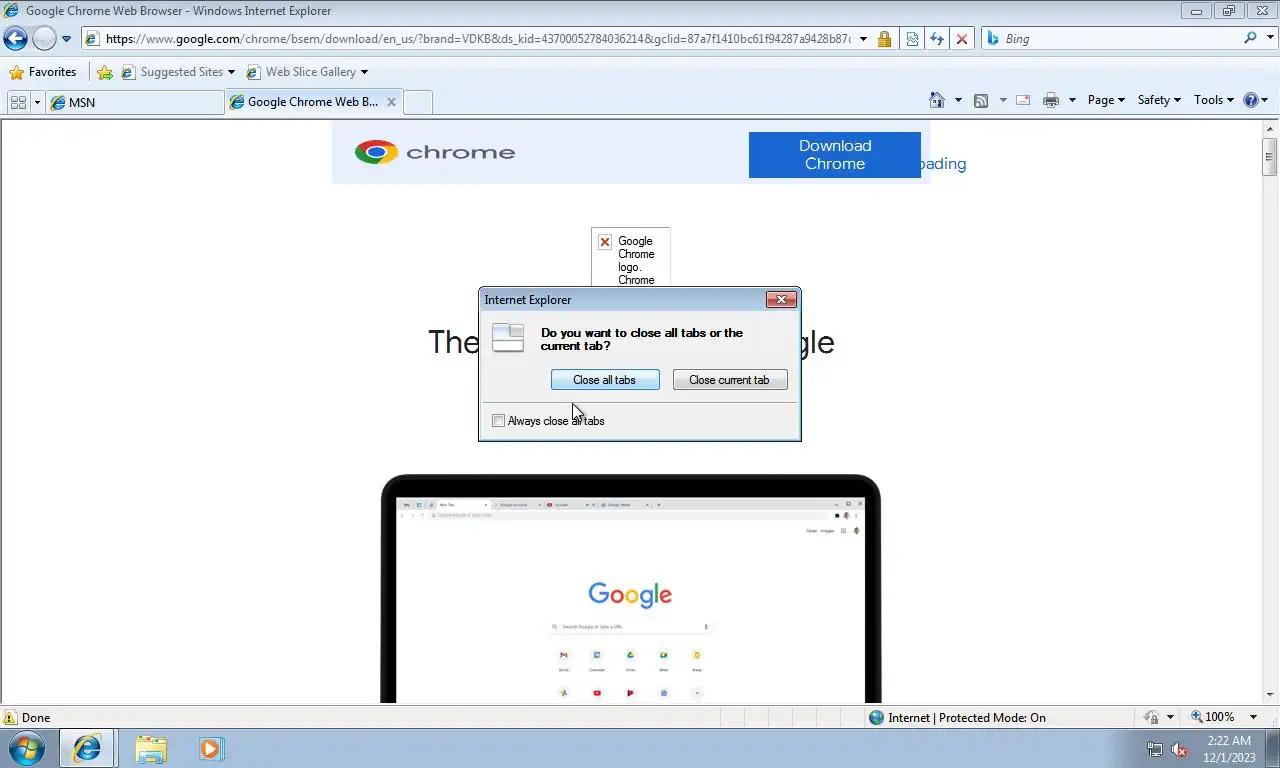Click the muted volume tray icon
Image resolution: width=1280 pixels, height=768 pixels.
tap(1180, 749)
